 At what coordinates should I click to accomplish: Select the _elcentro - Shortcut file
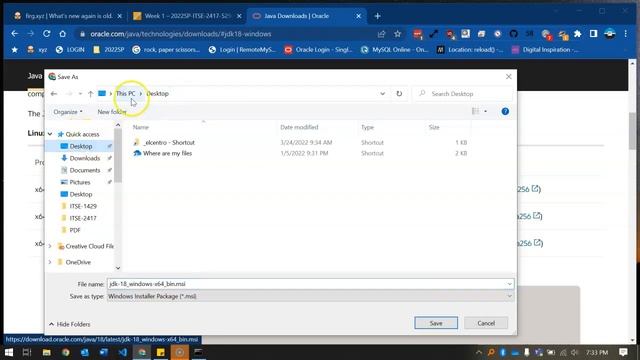(x=169, y=142)
